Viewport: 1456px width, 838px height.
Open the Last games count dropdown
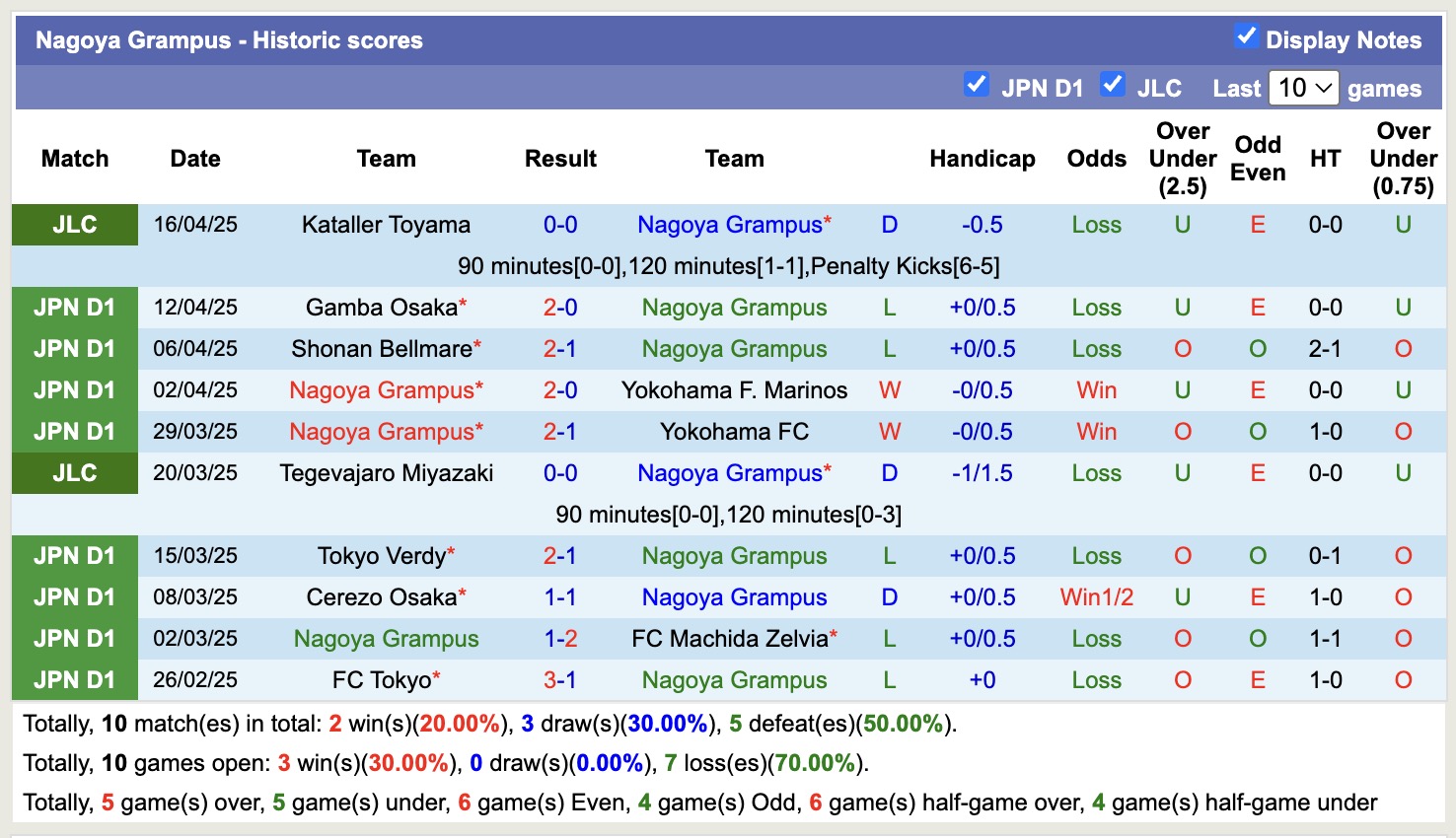click(1303, 88)
